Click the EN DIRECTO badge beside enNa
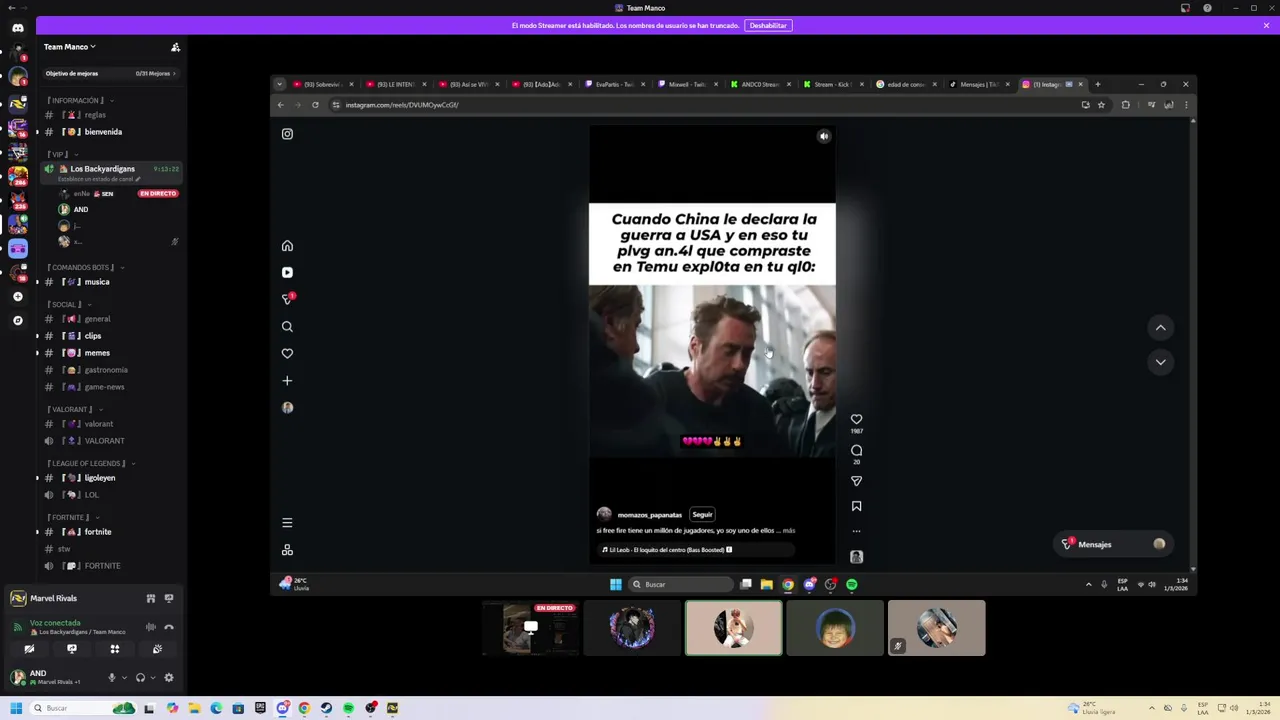This screenshot has width=1280, height=720. pyautogui.click(x=158, y=193)
